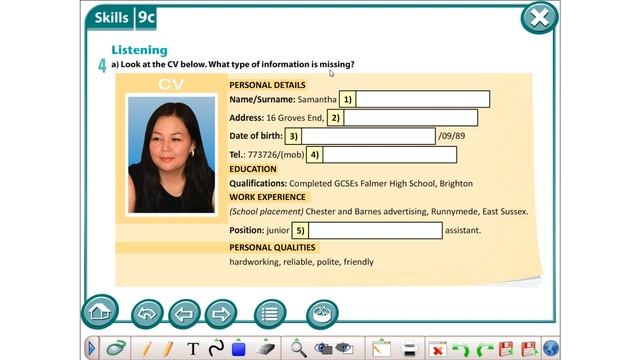This screenshot has height=360, width=640.
Task: Select the thin pencil tool
Action: [x=146, y=349]
